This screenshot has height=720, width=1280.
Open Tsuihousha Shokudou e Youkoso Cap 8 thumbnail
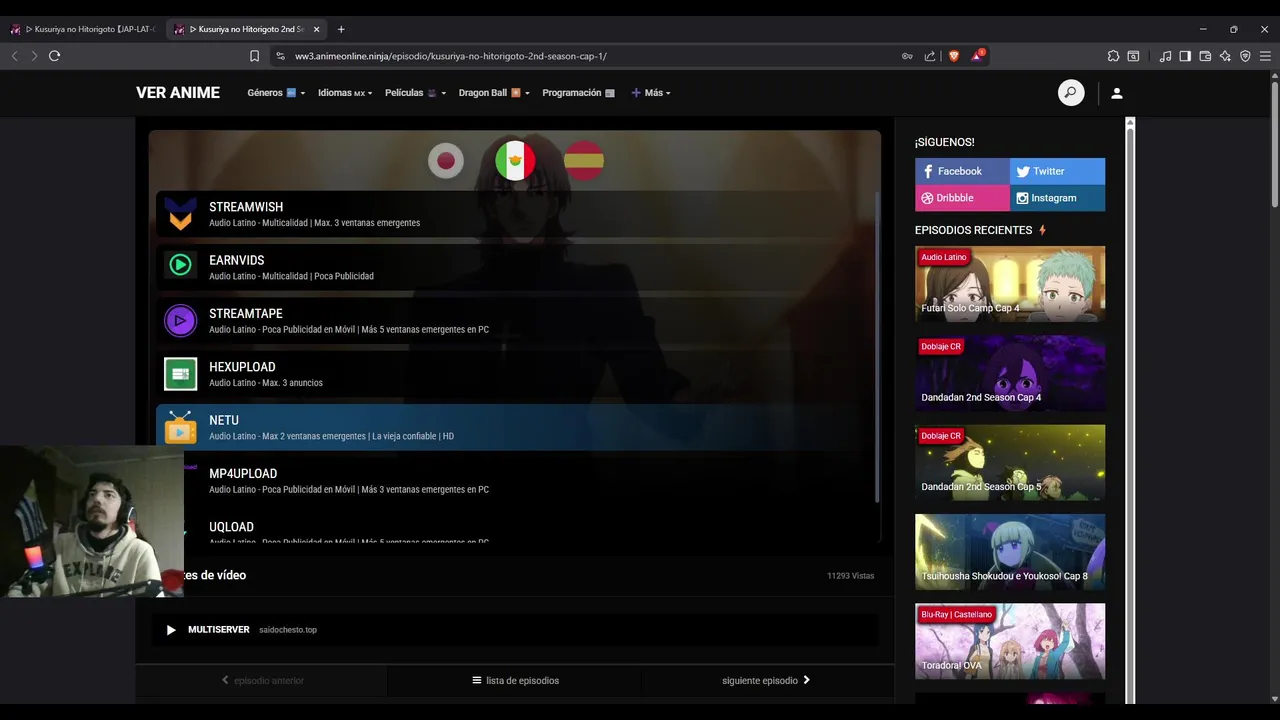1010,552
